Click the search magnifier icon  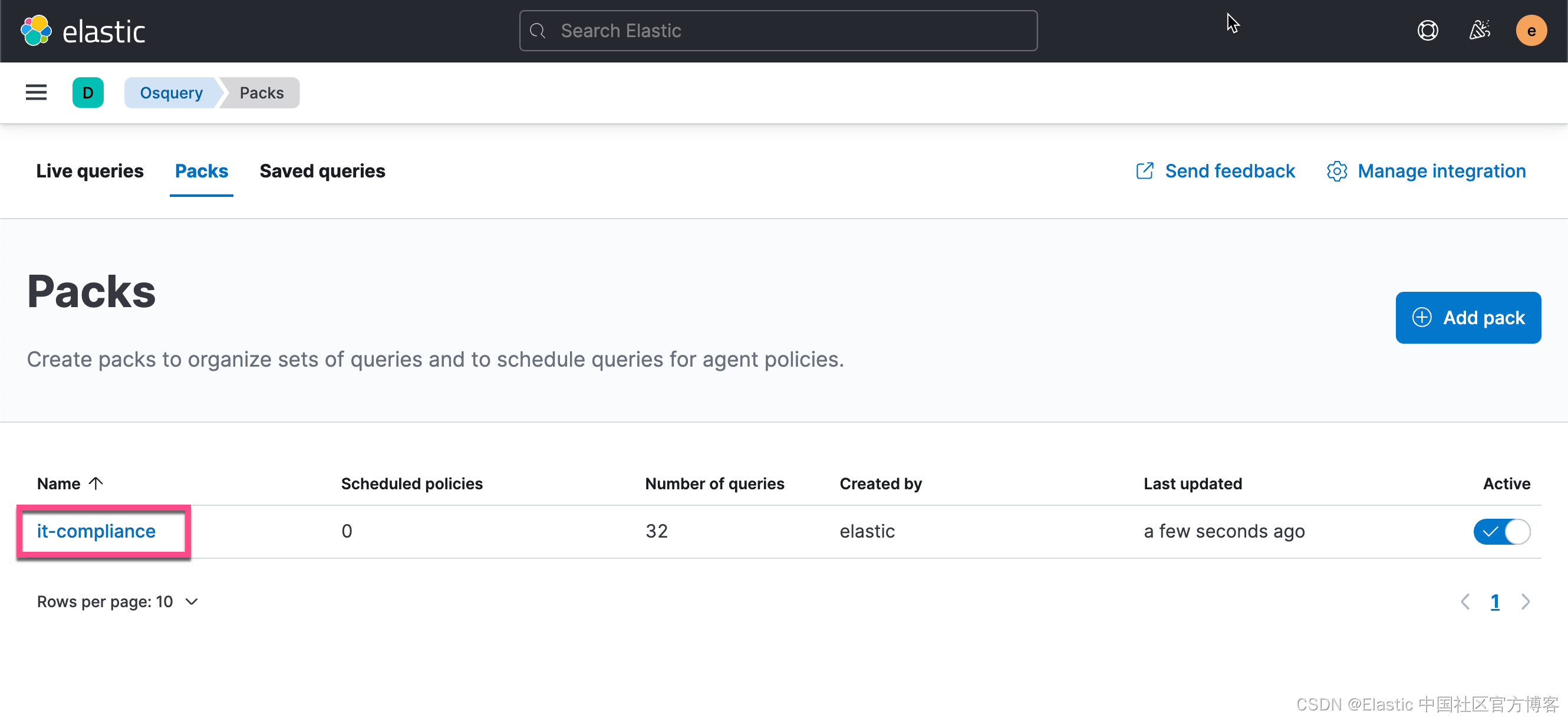[538, 31]
